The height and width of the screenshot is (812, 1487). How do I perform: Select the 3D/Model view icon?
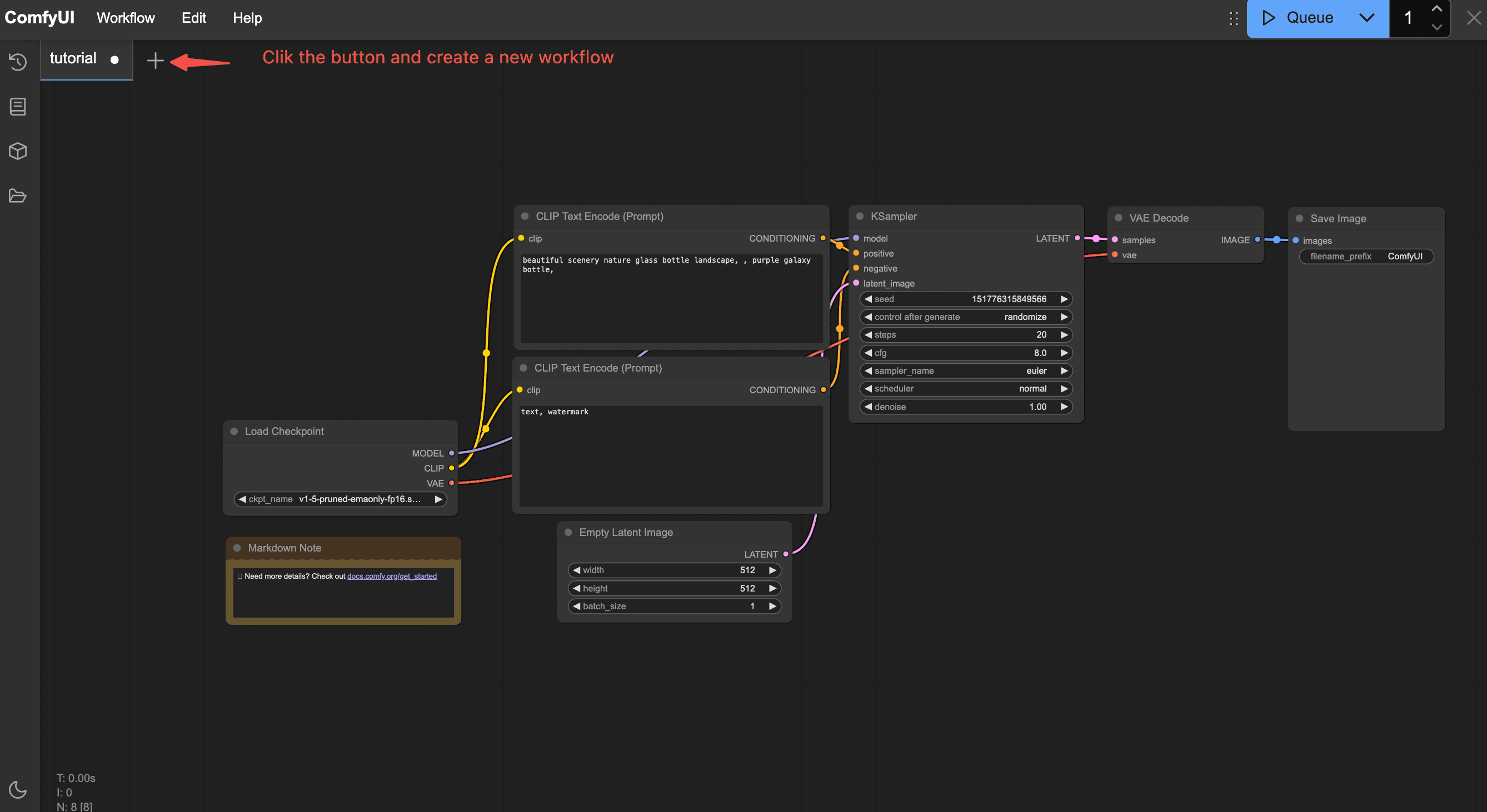pyautogui.click(x=19, y=151)
